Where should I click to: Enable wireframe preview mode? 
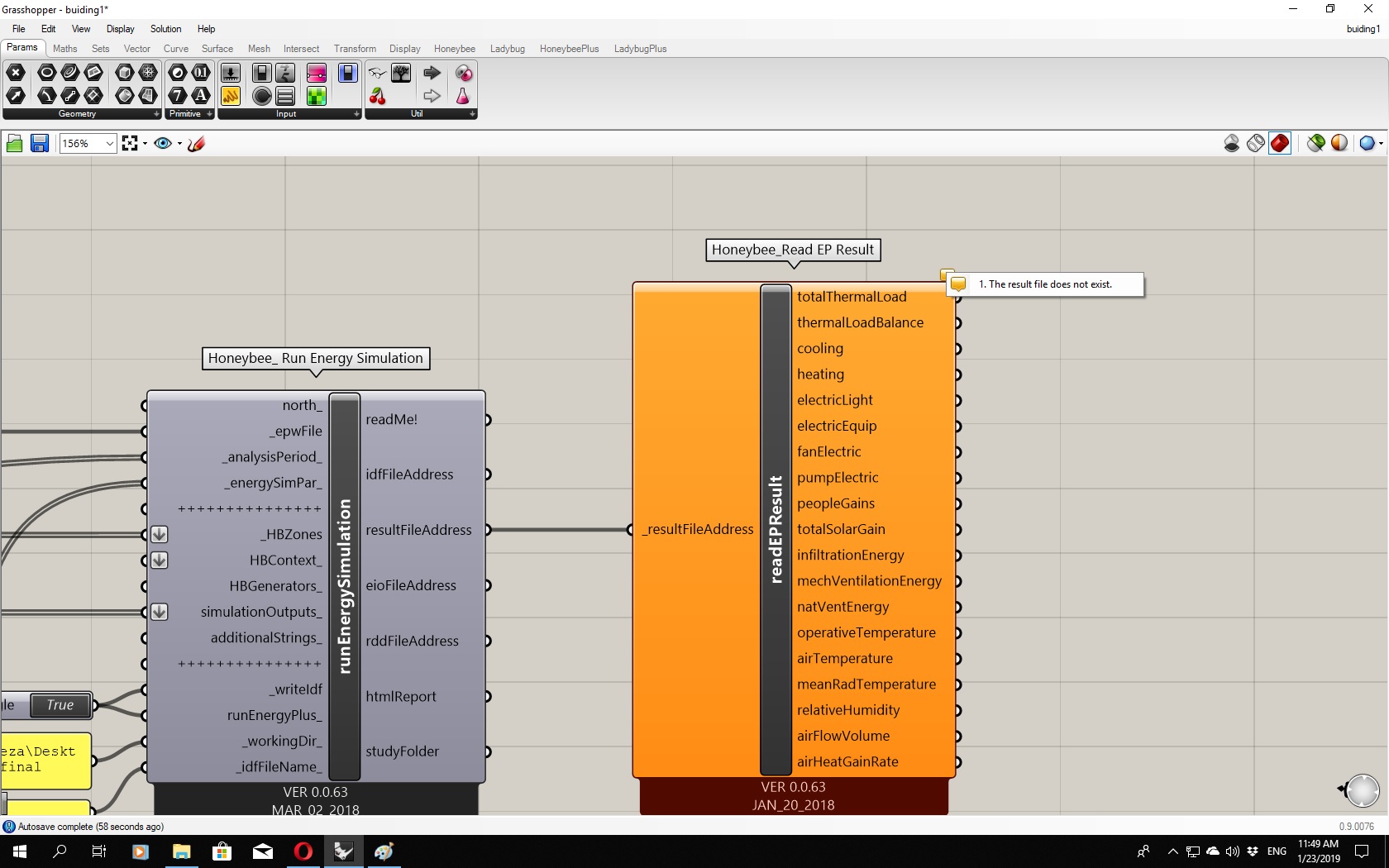(x=1256, y=144)
